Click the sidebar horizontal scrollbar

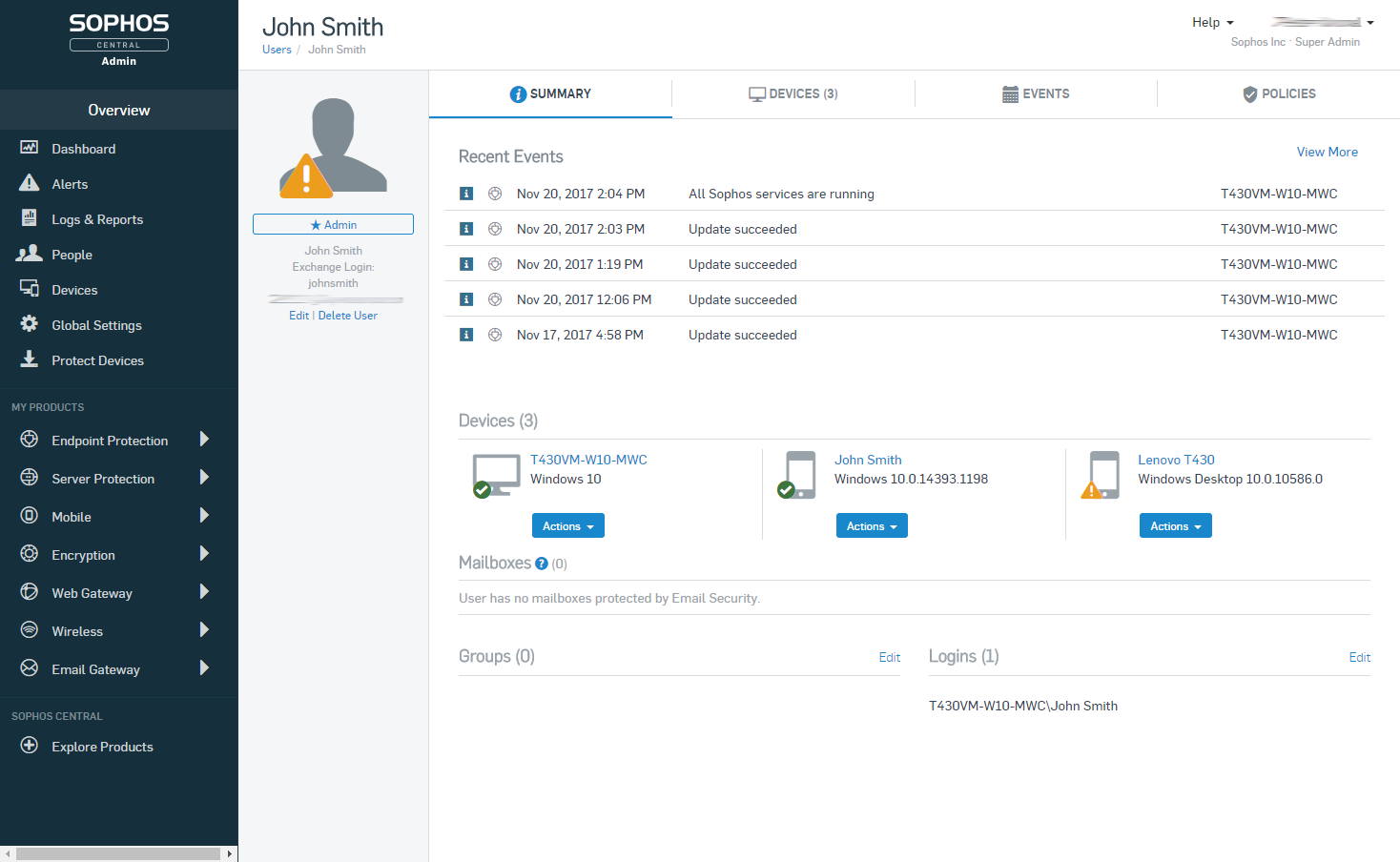pos(118,853)
